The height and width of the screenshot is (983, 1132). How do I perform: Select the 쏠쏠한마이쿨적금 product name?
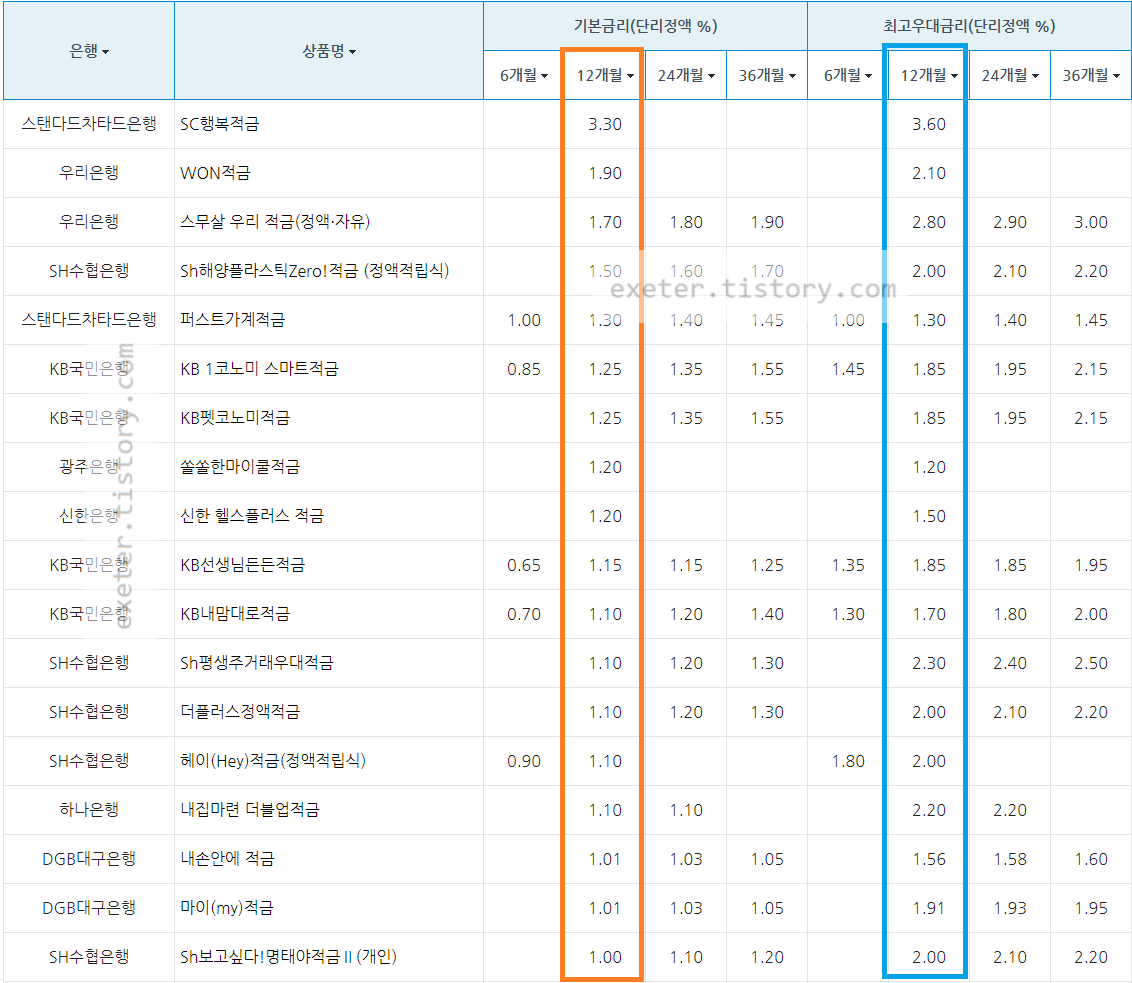(240, 467)
